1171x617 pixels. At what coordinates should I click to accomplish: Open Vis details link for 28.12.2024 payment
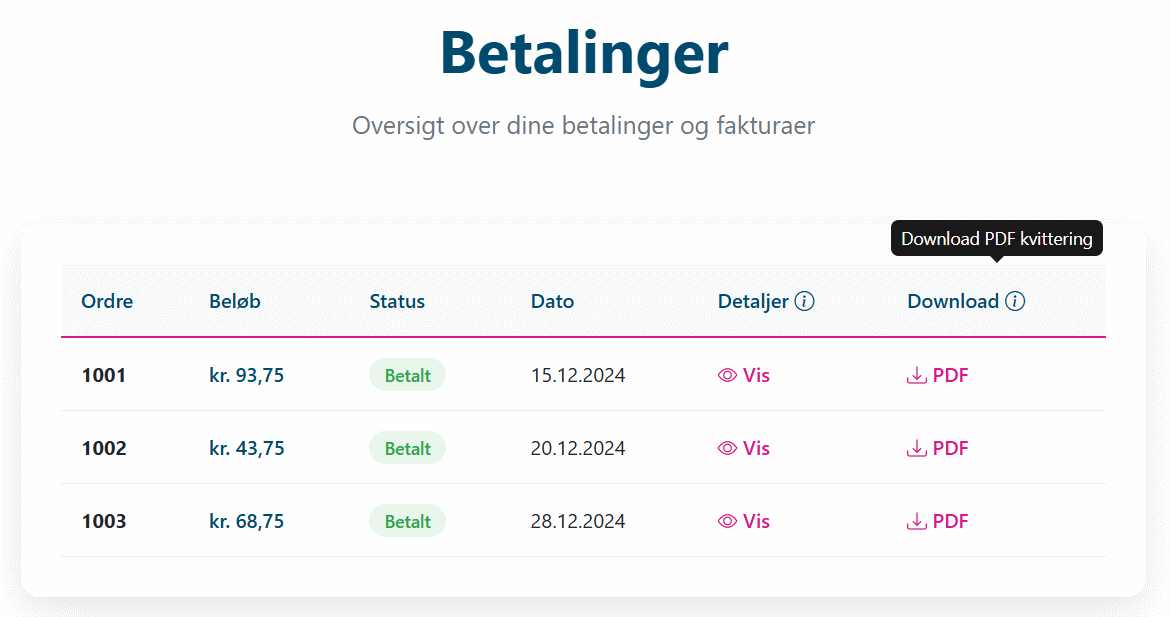click(x=744, y=521)
